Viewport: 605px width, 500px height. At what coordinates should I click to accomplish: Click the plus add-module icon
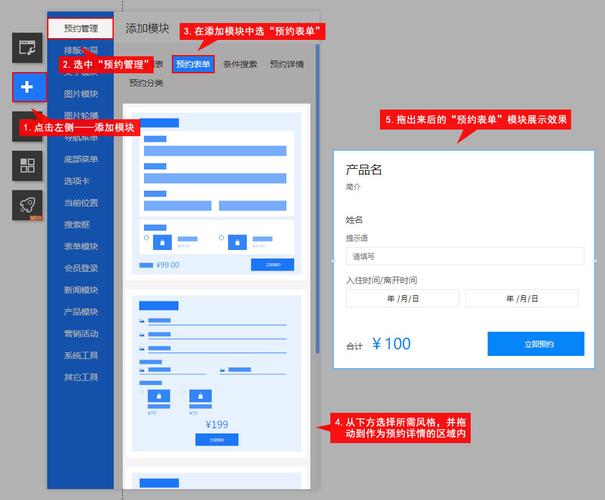[29, 87]
